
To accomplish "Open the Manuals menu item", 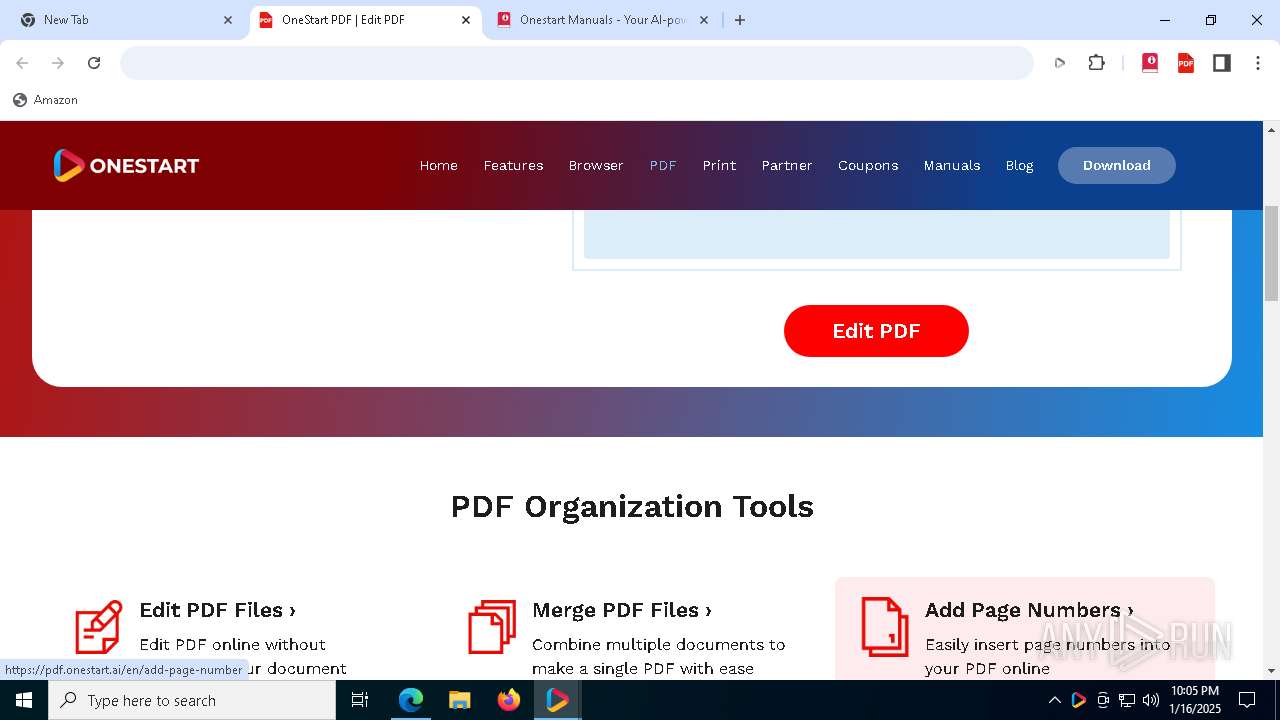I will (x=952, y=165).
